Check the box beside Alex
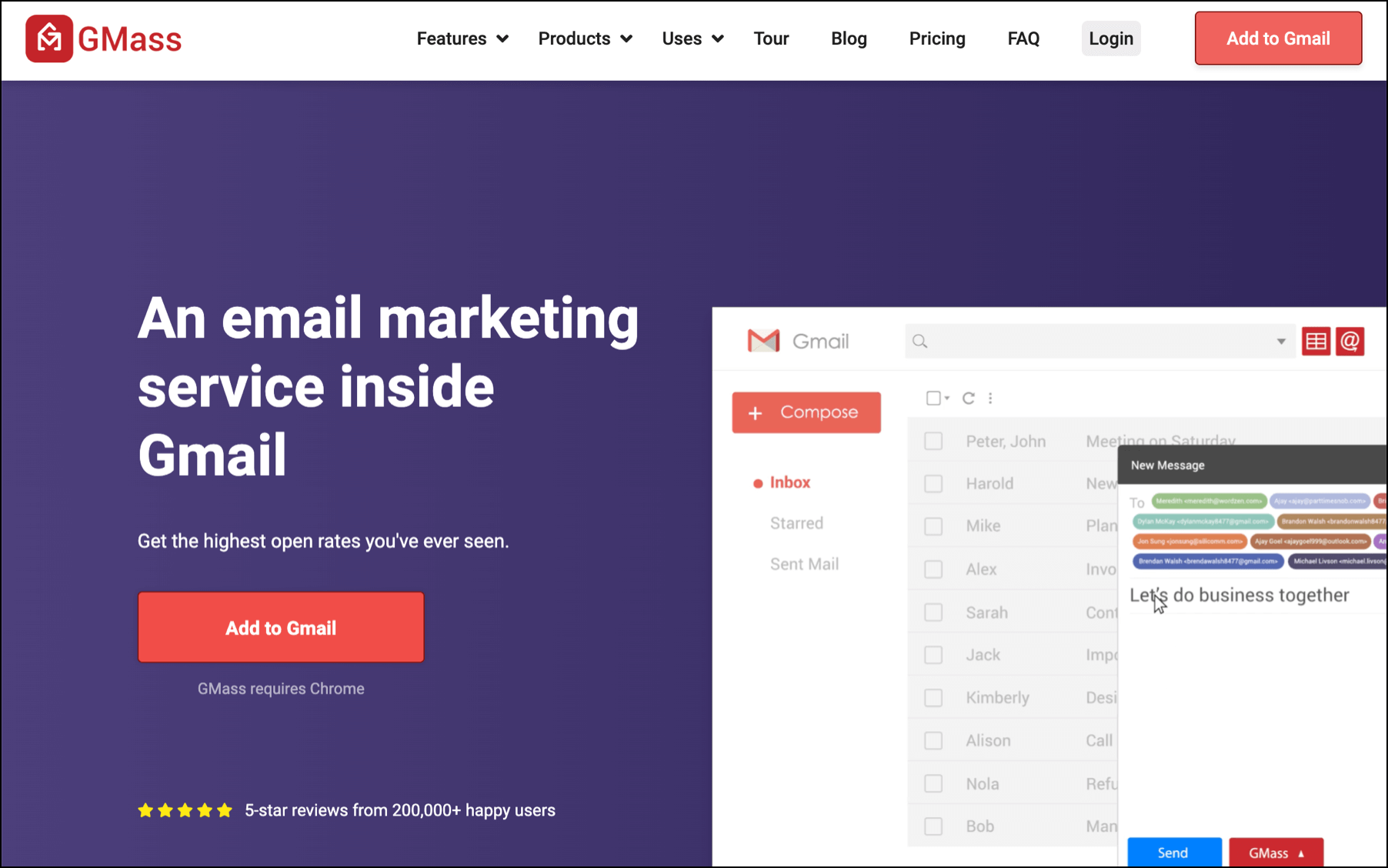 pos(933,569)
